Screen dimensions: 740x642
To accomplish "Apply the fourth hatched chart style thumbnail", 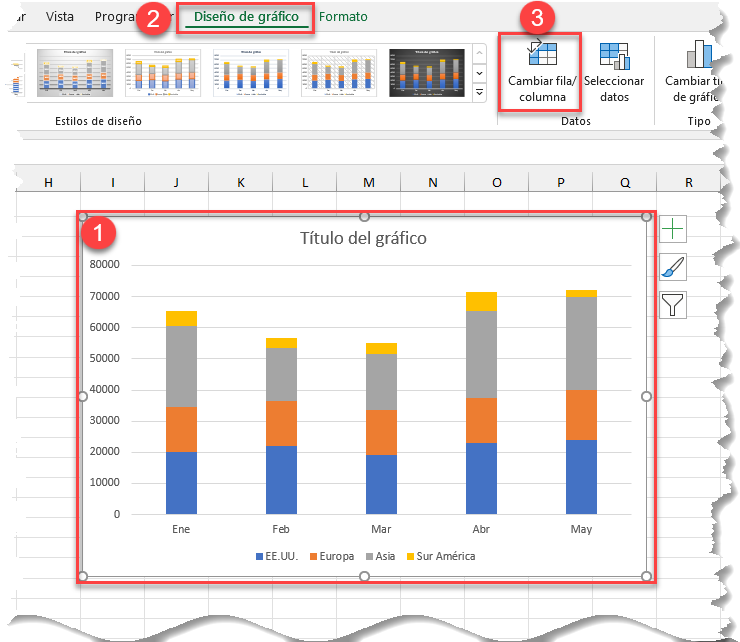I will tap(339, 73).
